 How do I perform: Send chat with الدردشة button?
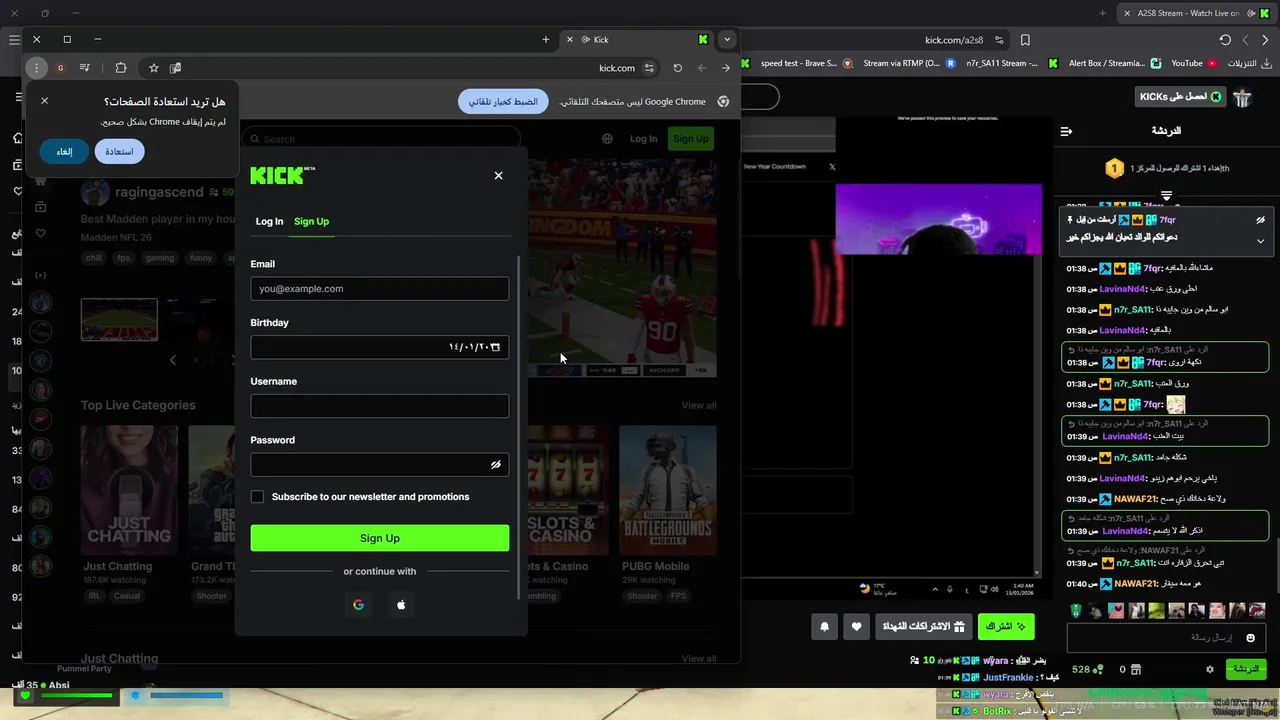pos(1245,669)
